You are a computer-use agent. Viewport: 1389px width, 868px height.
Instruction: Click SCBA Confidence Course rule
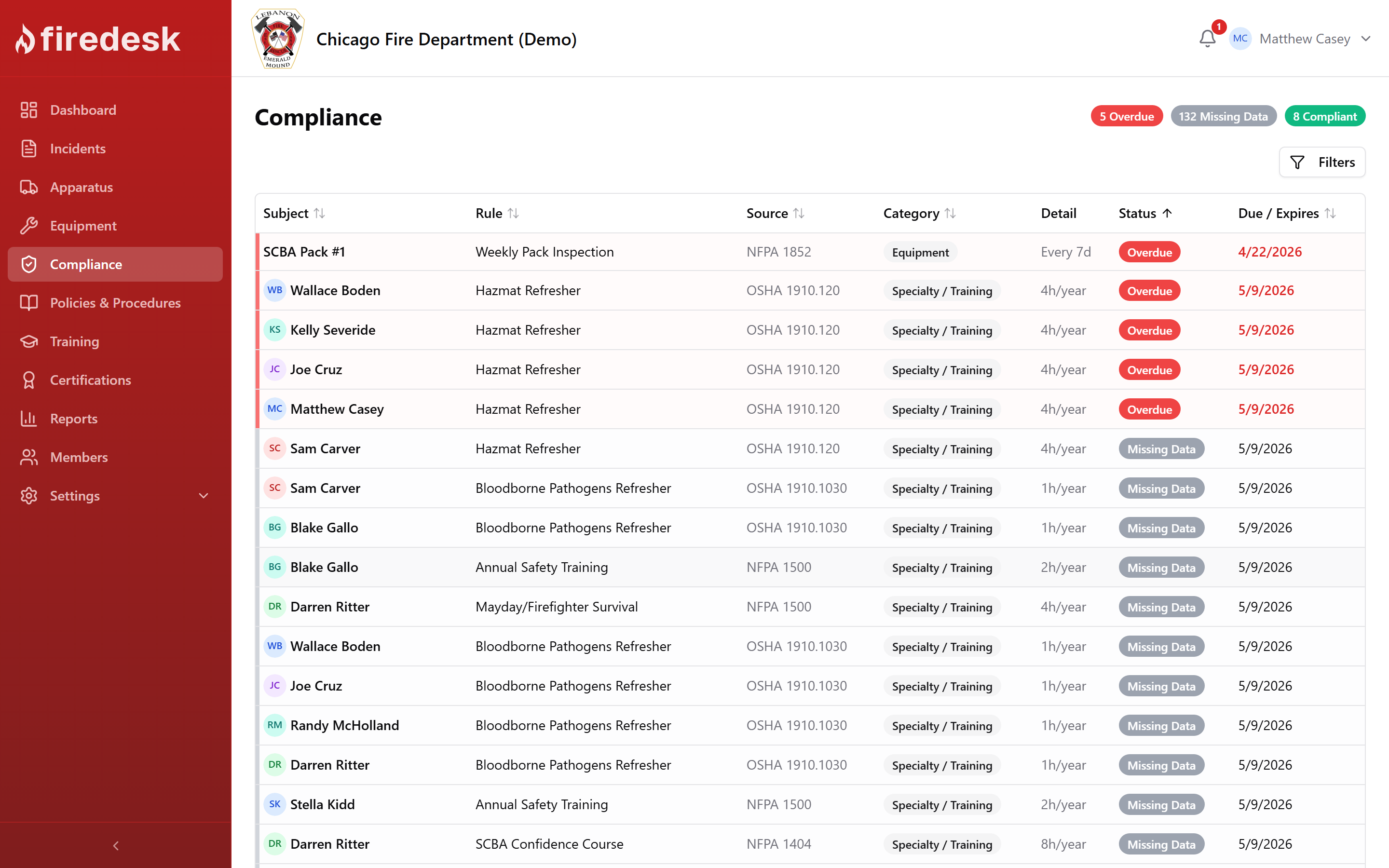click(x=549, y=844)
